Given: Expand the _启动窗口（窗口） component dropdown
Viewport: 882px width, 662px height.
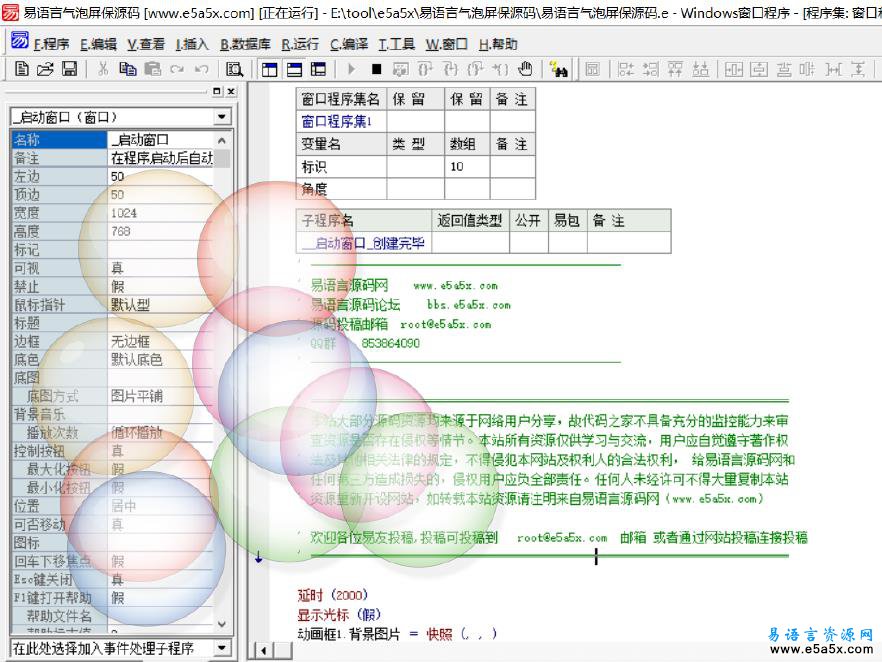Looking at the screenshot, I should (222, 117).
